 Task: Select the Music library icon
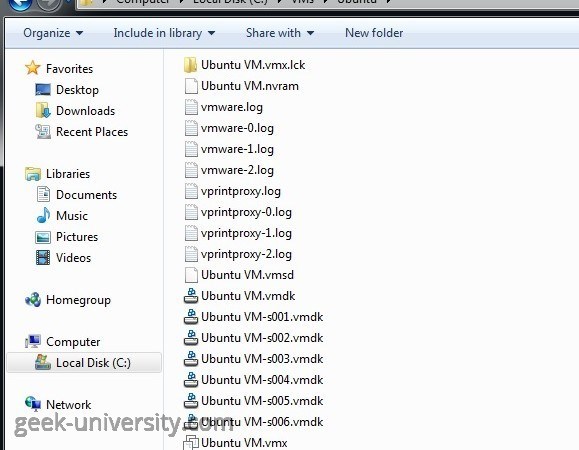coord(43,216)
